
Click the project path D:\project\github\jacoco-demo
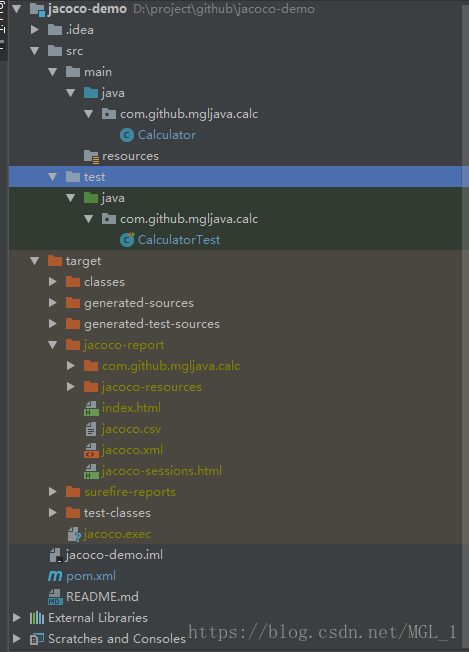(x=224, y=9)
